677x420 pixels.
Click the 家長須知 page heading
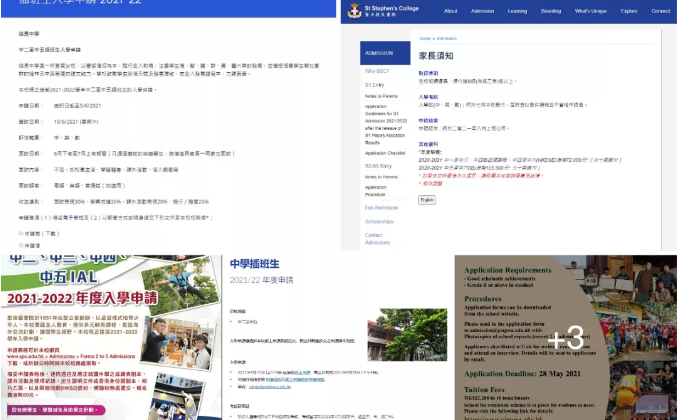pyautogui.click(x=436, y=56)
